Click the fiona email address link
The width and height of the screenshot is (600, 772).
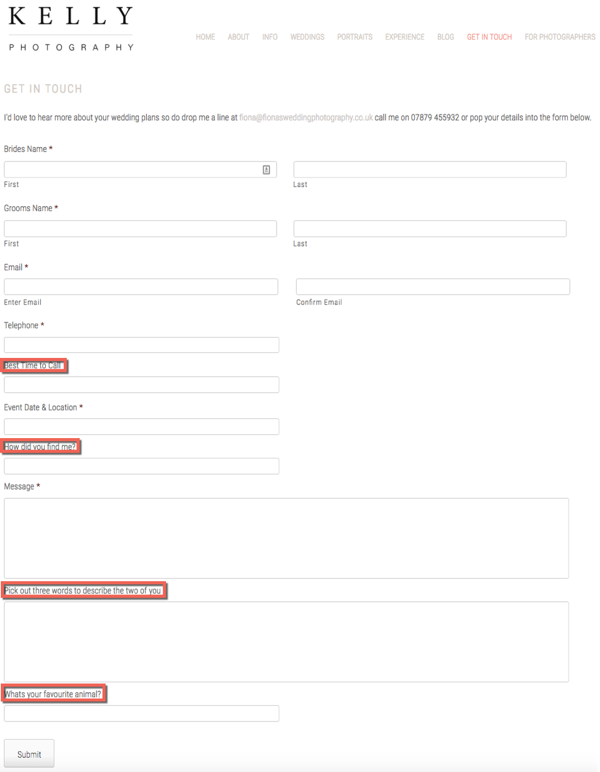(306, 118)
